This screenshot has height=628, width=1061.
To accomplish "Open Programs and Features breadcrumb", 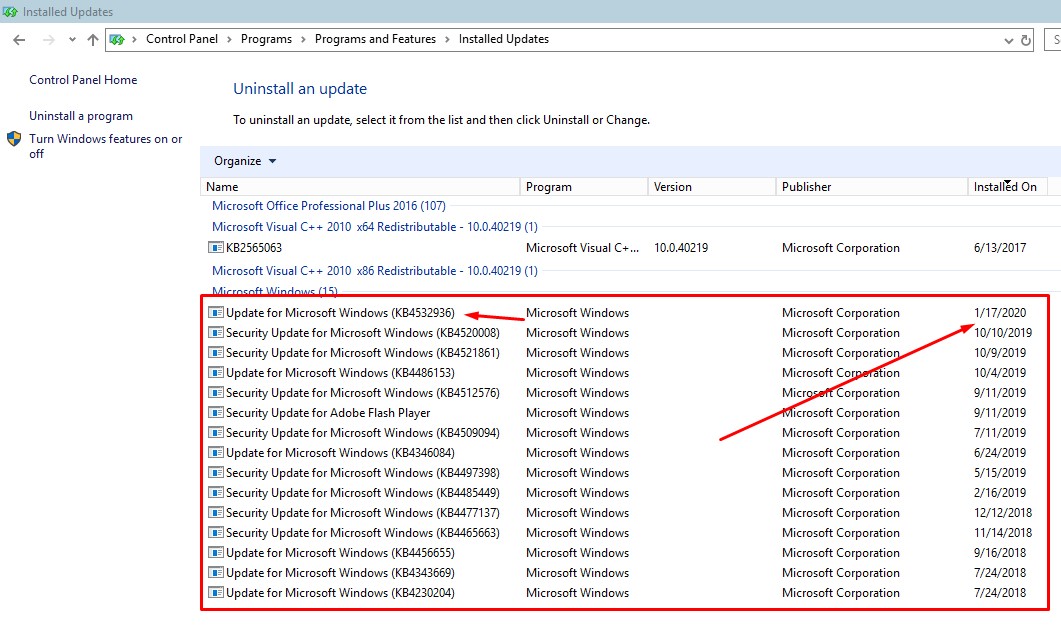I will 376,39.
